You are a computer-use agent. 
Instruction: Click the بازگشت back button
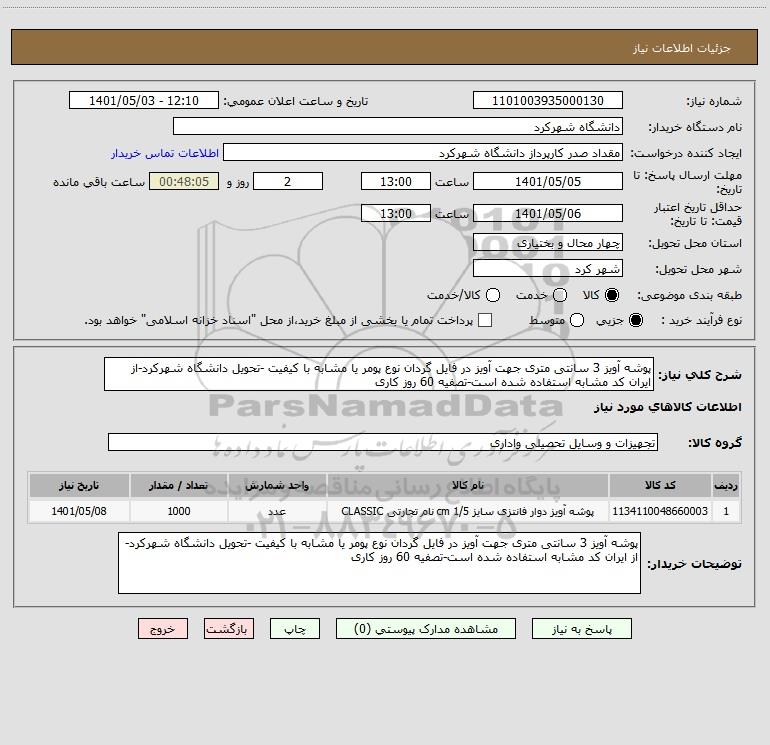[229, 629]
